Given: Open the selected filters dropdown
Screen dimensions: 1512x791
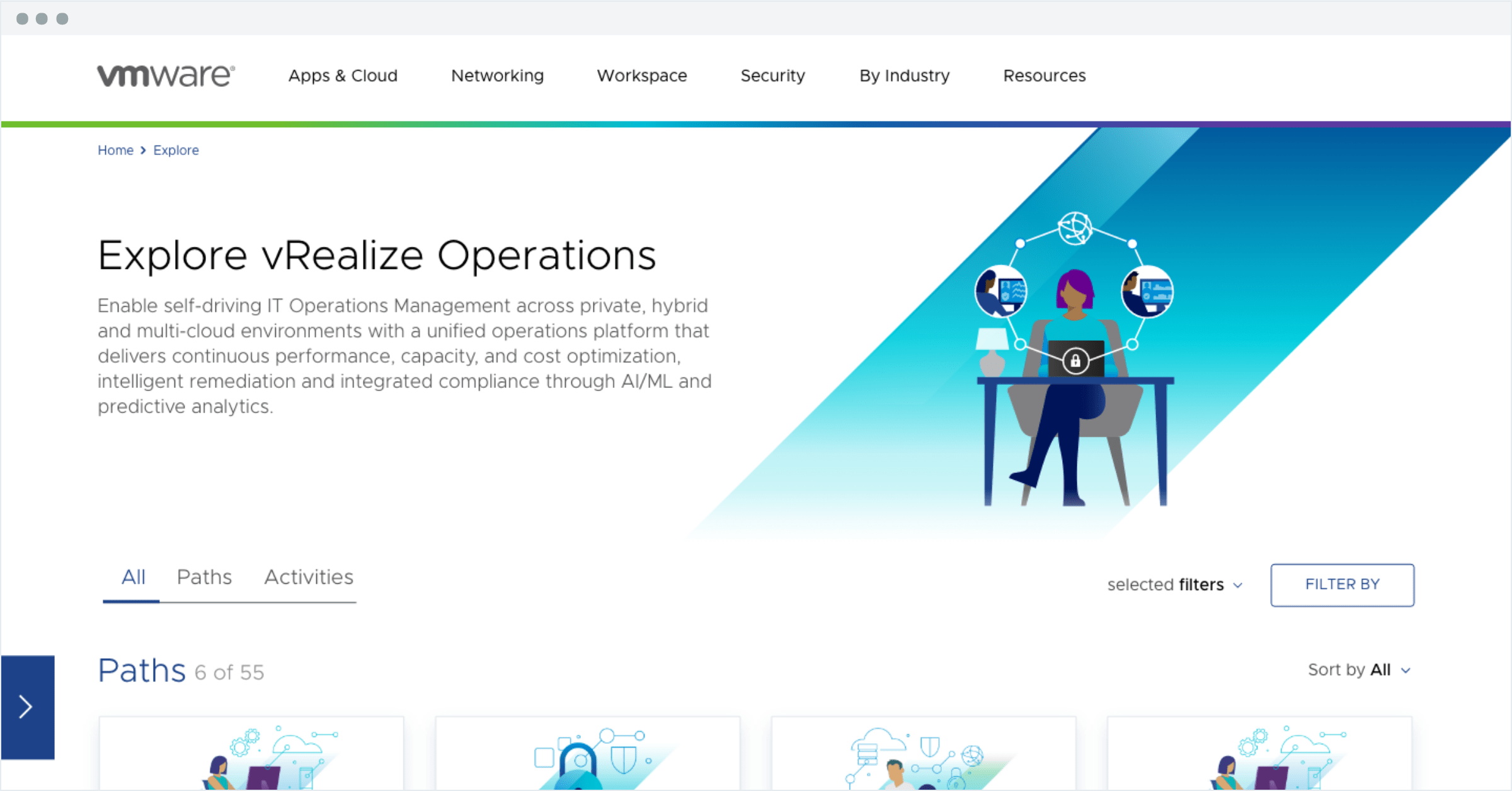Looking at the screenshot, I should pos(1175,585).
